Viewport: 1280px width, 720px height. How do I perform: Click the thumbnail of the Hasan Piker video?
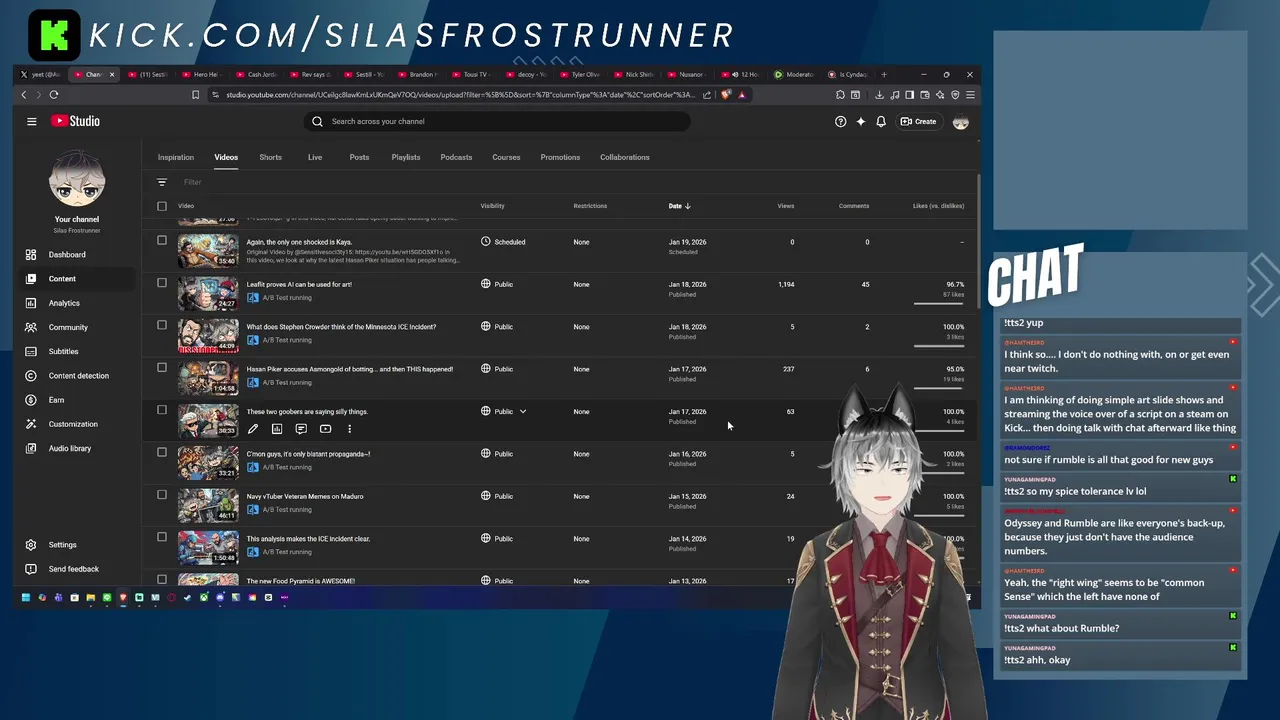(208, 378)
